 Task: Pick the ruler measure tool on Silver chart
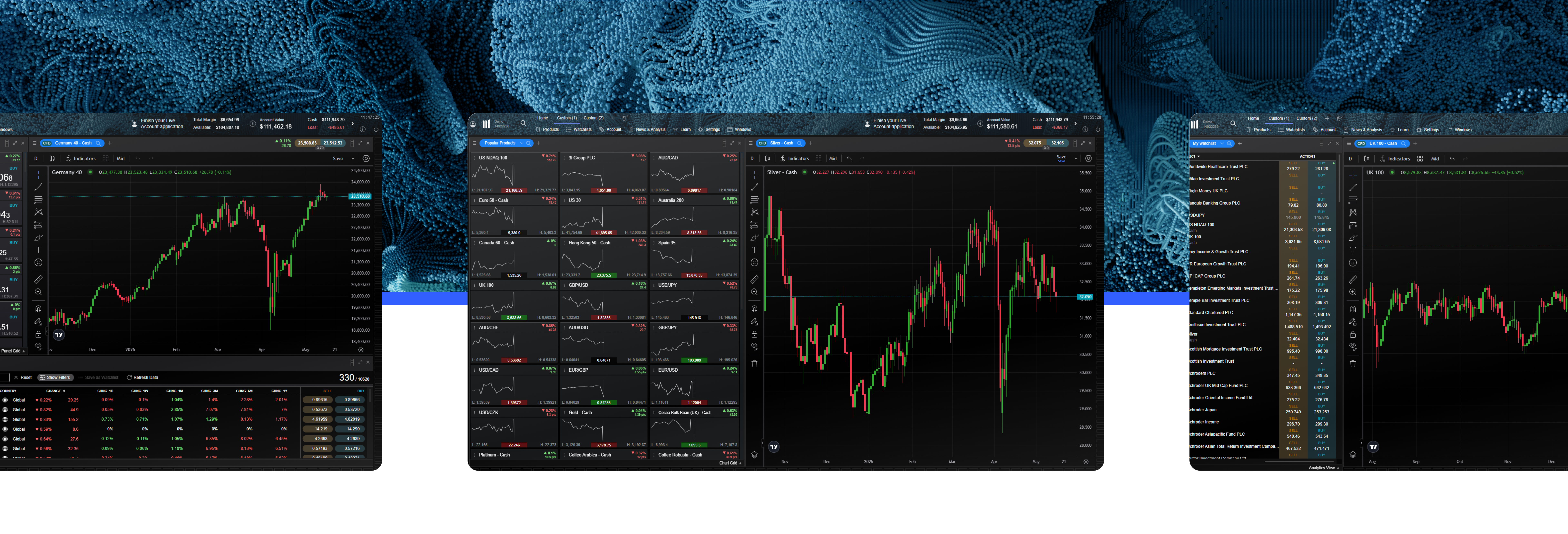(754, 279)
